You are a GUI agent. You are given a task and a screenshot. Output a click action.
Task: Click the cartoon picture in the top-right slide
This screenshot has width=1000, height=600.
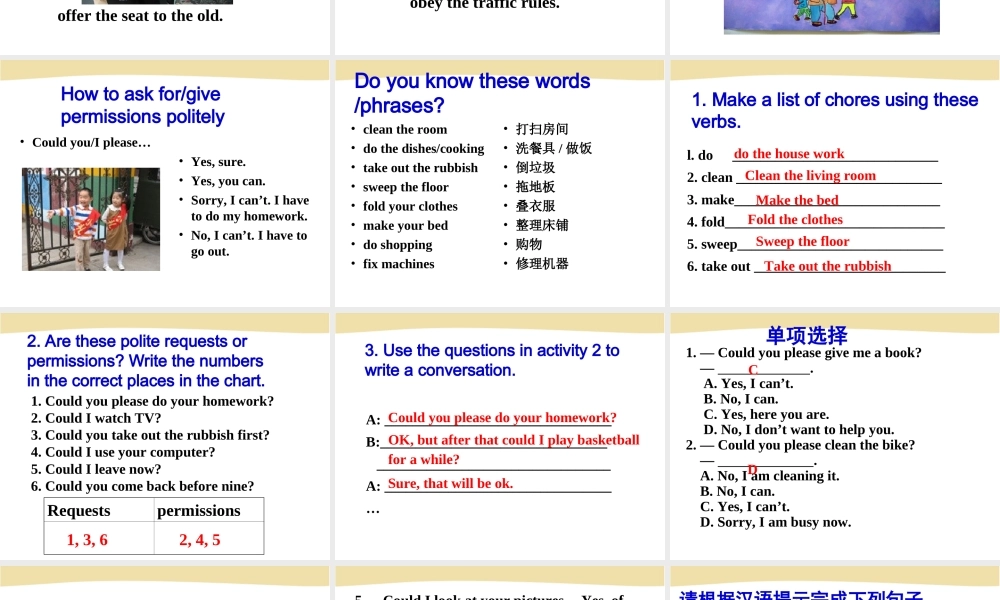click(831, 16)
